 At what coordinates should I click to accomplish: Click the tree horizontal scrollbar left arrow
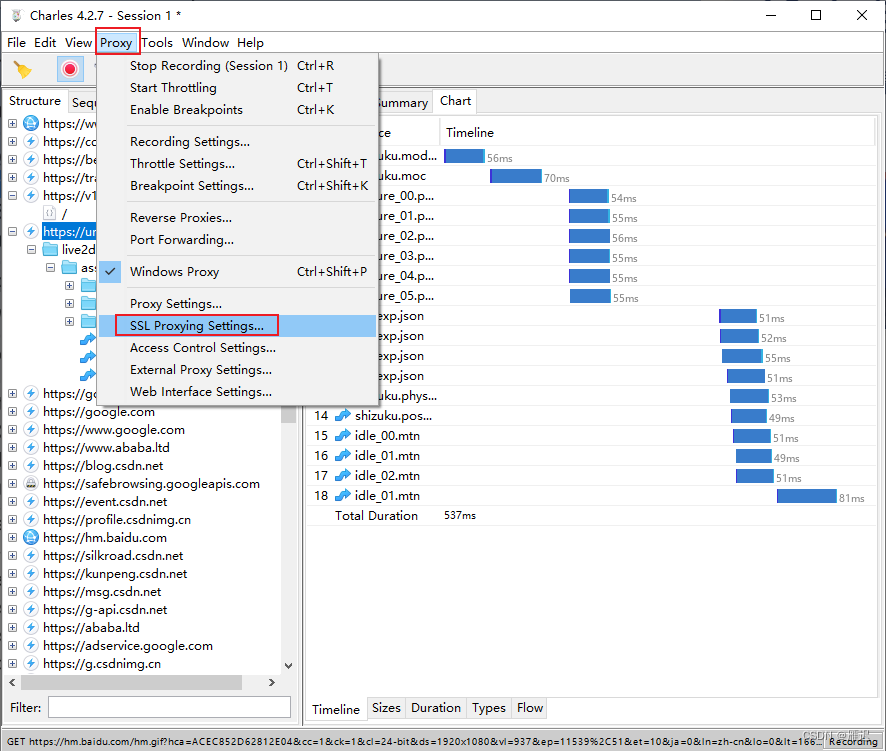(x=12, y=683)
